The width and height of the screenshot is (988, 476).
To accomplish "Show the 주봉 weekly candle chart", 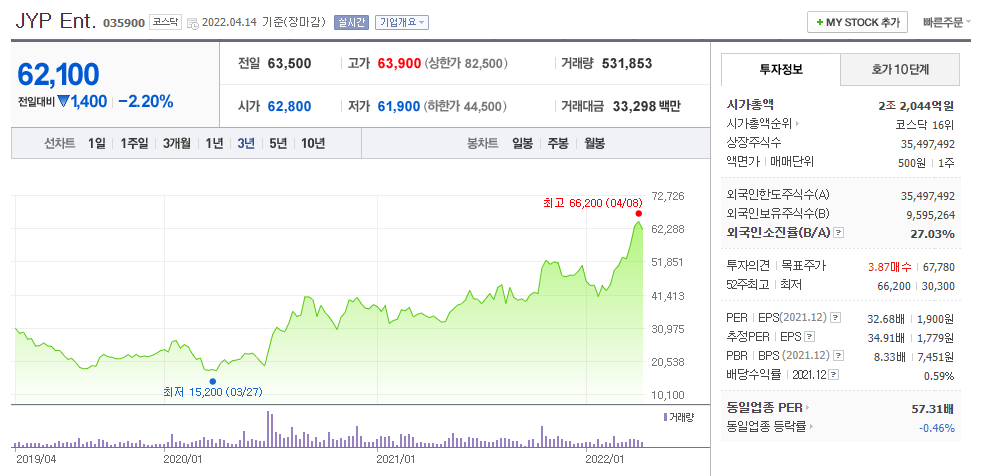I will [558, 143].
